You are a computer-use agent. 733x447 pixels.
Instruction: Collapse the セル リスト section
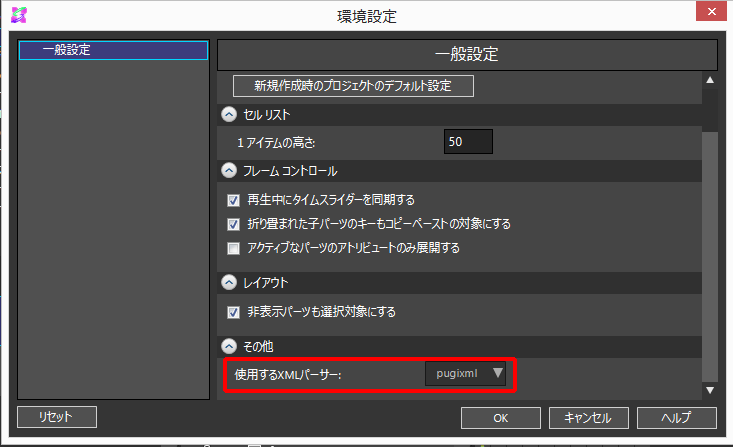(229, 115)
